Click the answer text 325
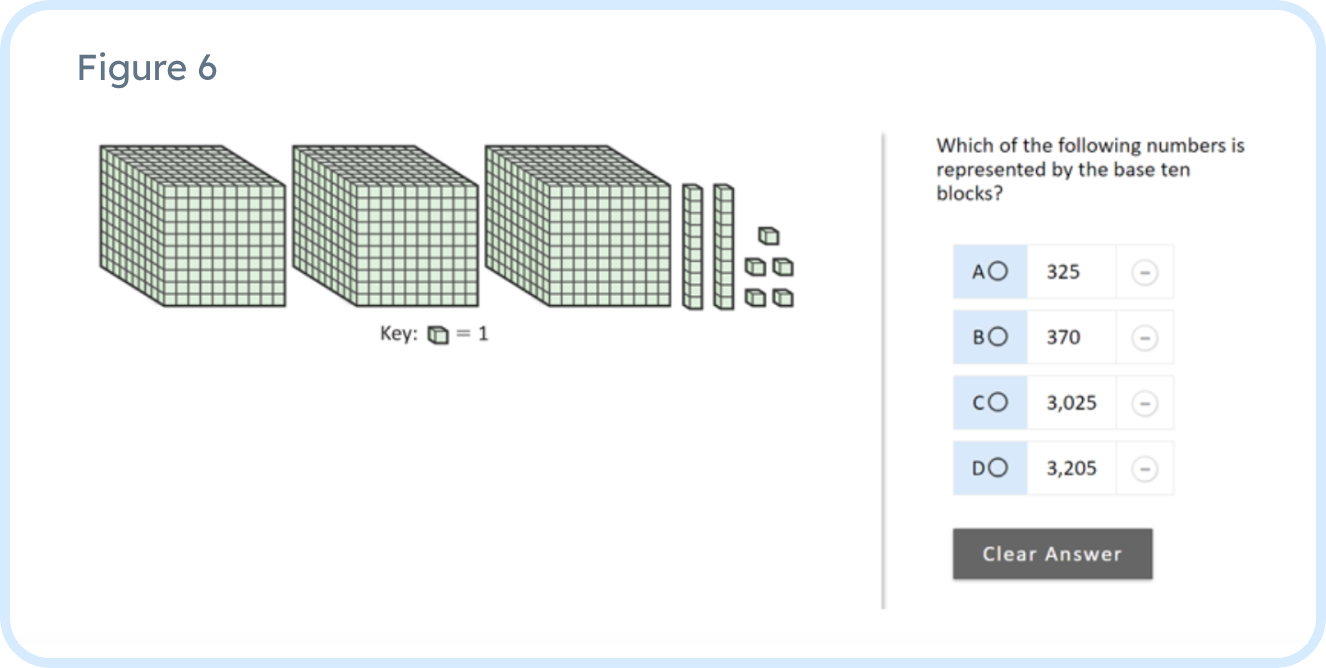 click(1063, 272)
